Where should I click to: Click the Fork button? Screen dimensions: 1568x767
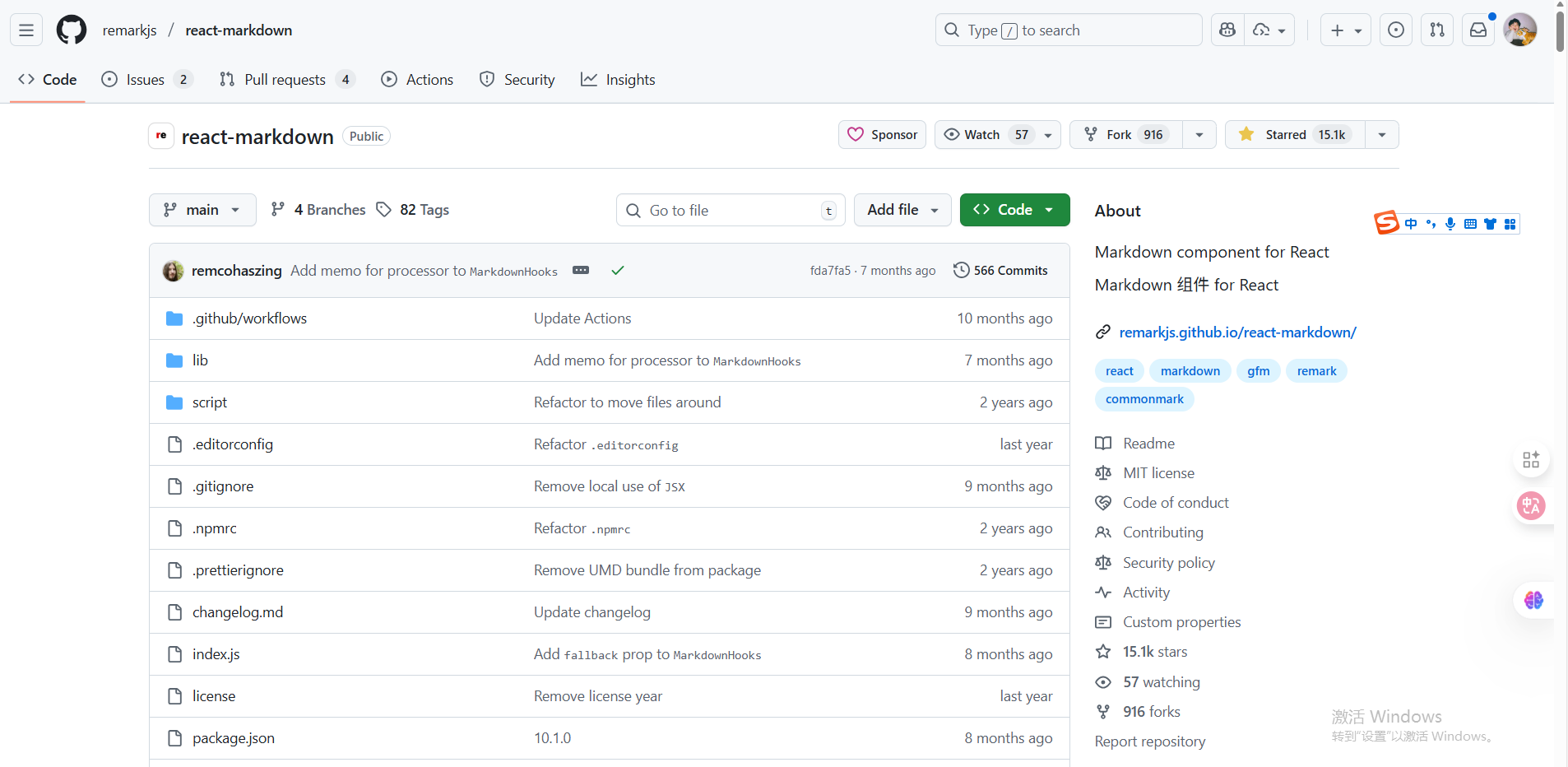coord(1126,135)
